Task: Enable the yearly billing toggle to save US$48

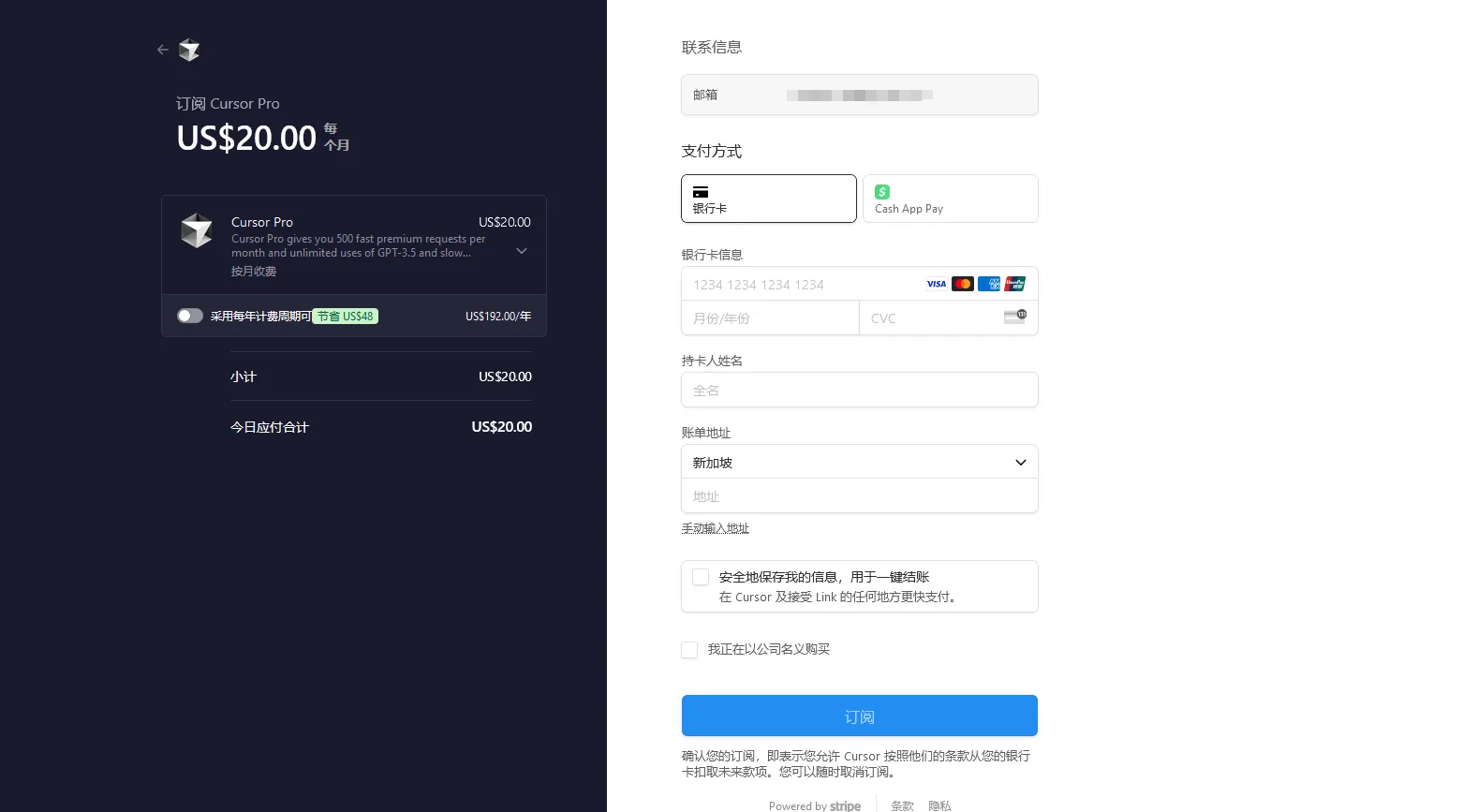Action: [190, 316]
